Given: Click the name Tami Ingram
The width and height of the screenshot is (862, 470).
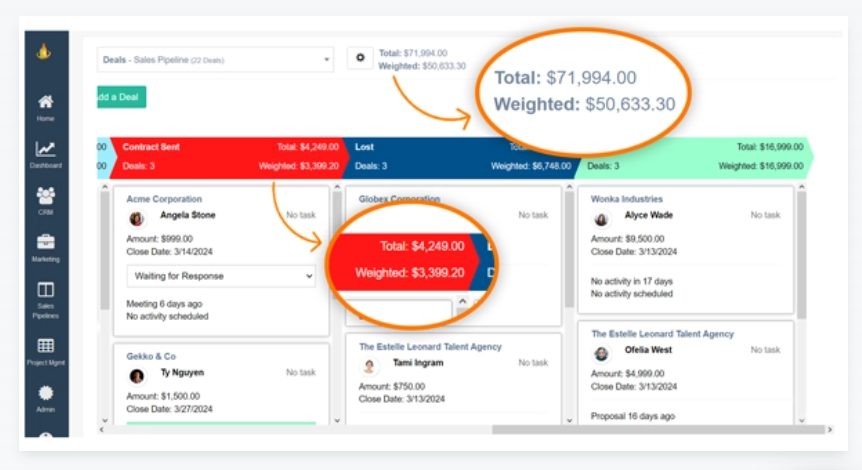Looking at the screenshot, I should pyautogui.click(x=418, y=363).
